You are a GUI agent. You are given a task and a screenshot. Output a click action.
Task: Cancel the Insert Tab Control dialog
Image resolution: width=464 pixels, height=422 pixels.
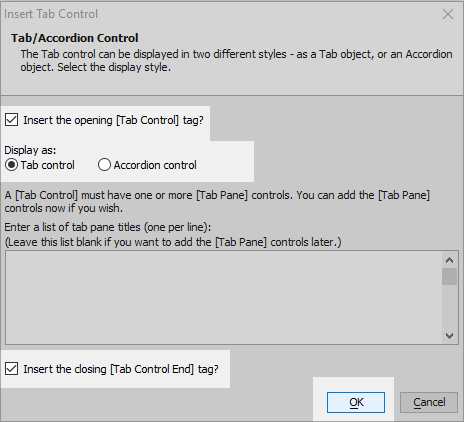[x=429, y=402]
